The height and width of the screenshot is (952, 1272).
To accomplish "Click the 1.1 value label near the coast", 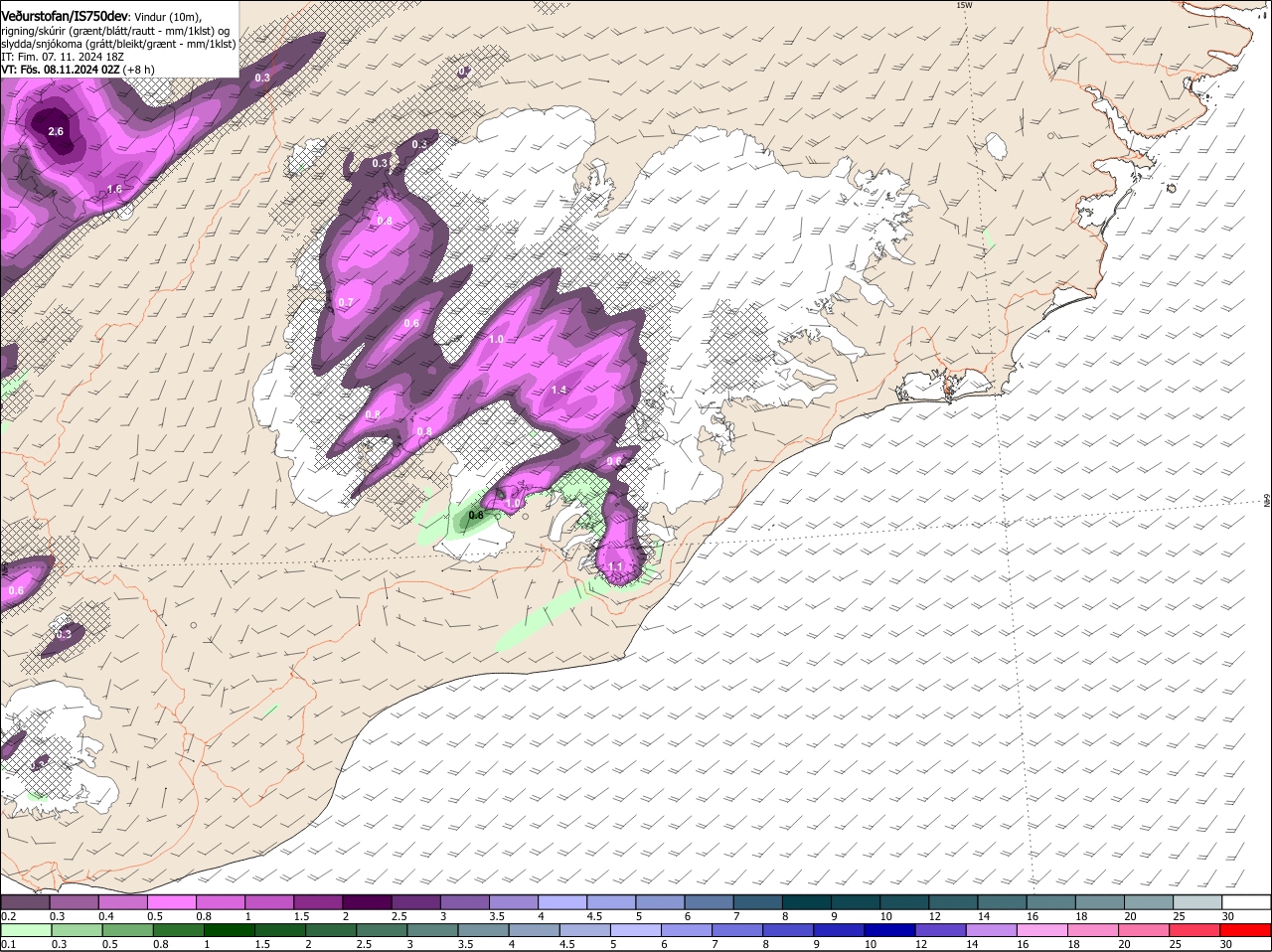I will (x=615, y=567).
